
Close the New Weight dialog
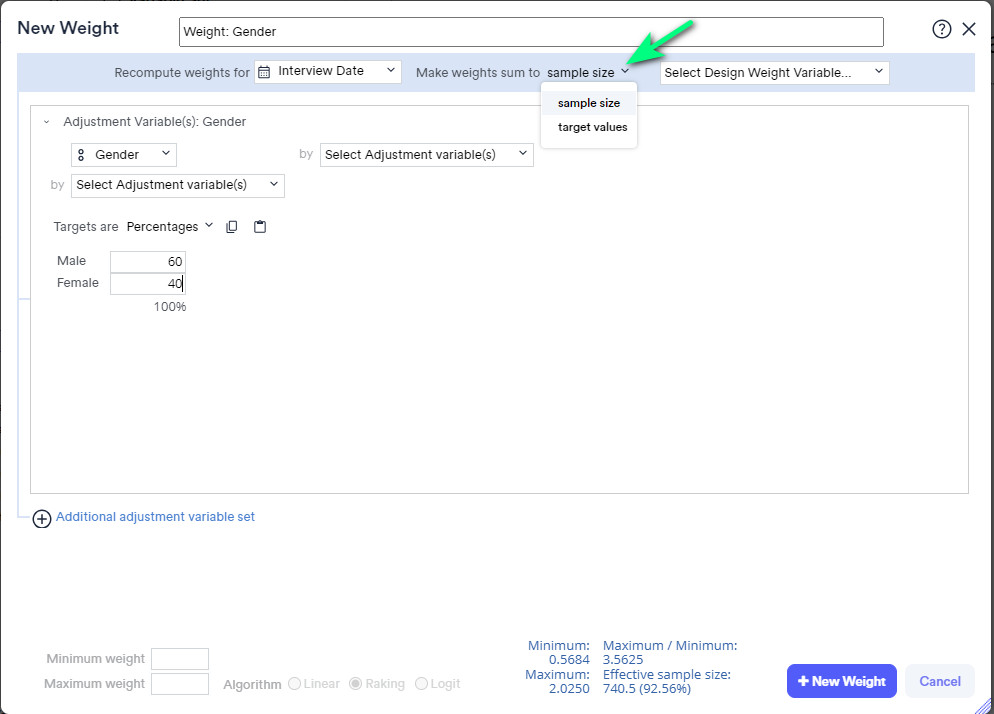pos(969,29)
